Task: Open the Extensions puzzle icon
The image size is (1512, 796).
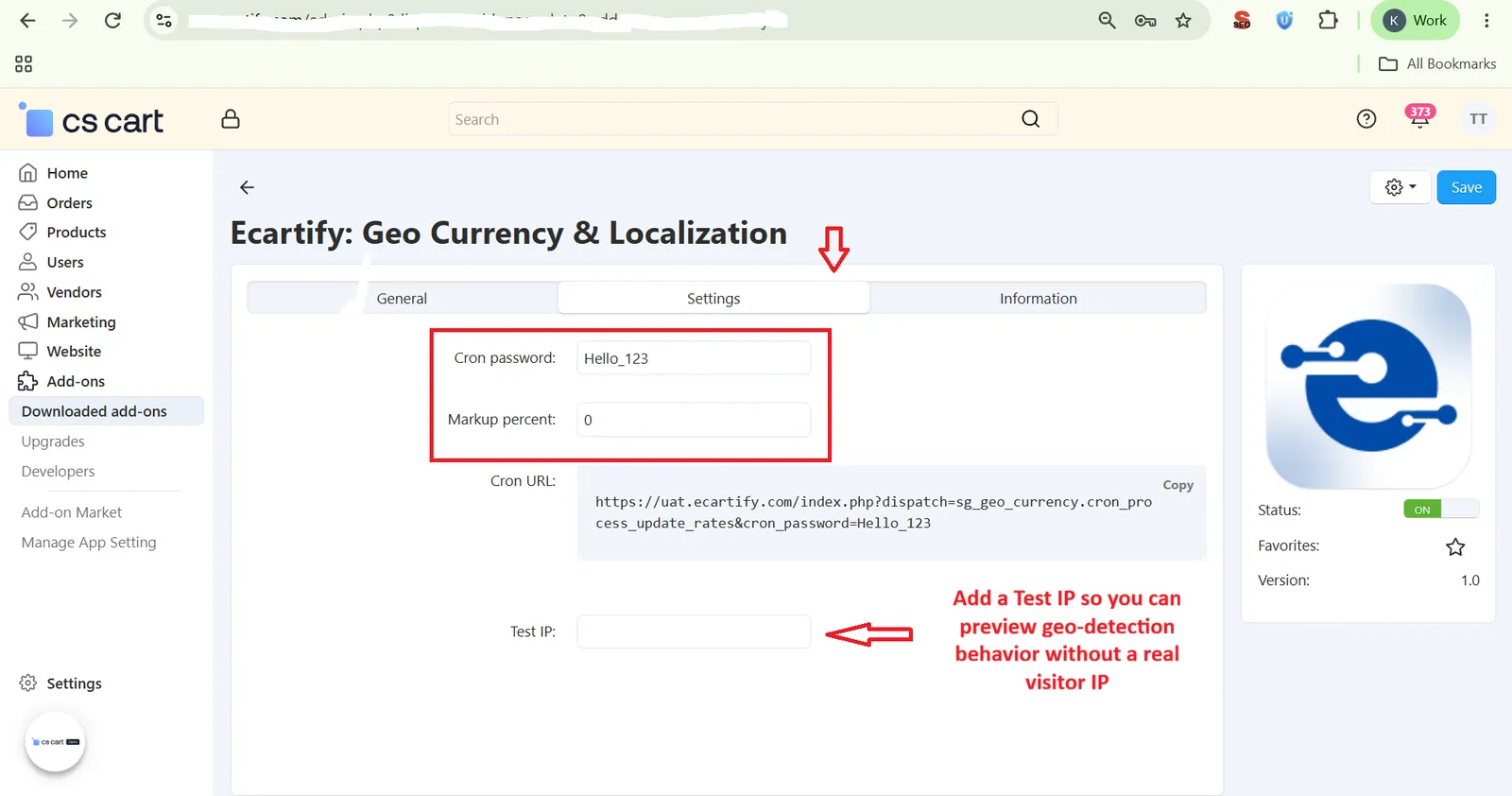Action: point(1328,20)
